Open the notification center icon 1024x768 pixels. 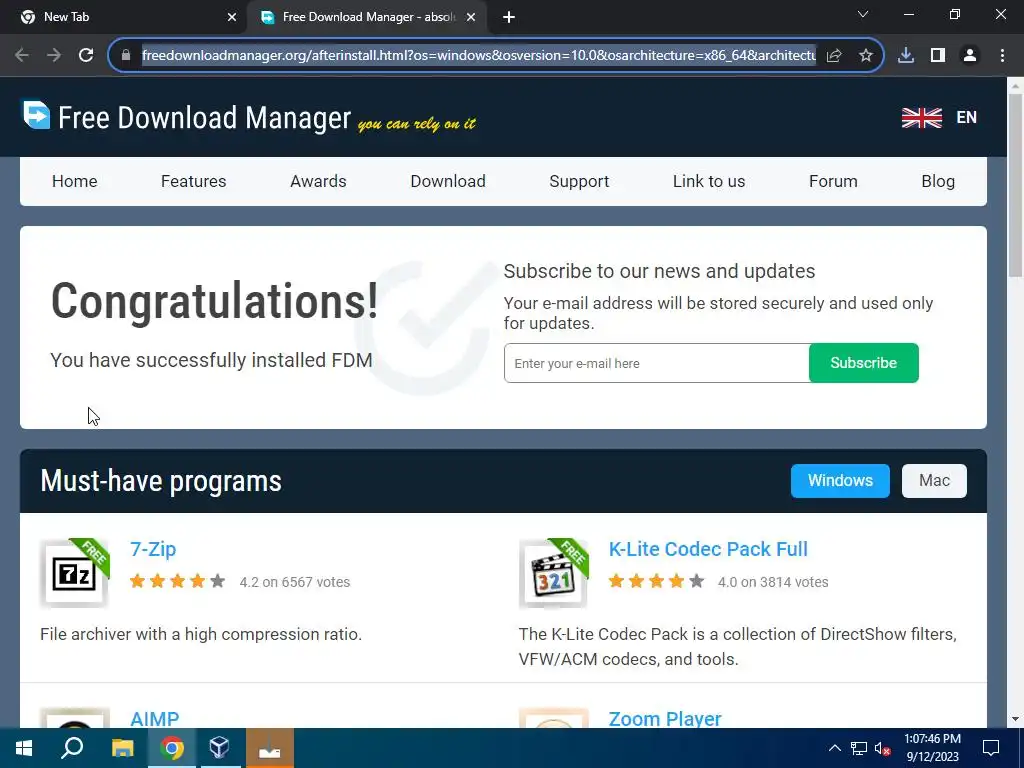click(991, 748)
